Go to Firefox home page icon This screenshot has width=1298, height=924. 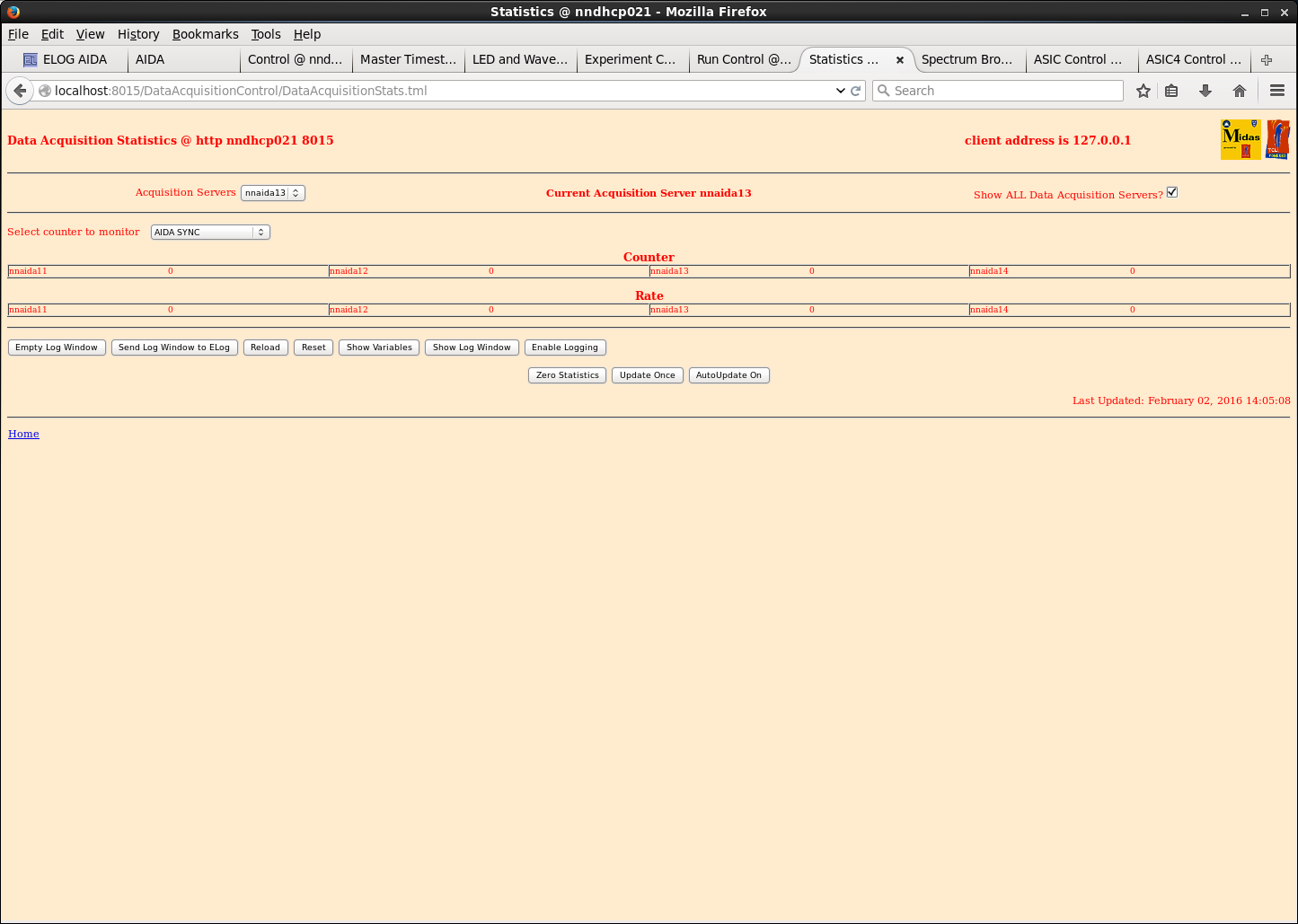coord(1240,91)
